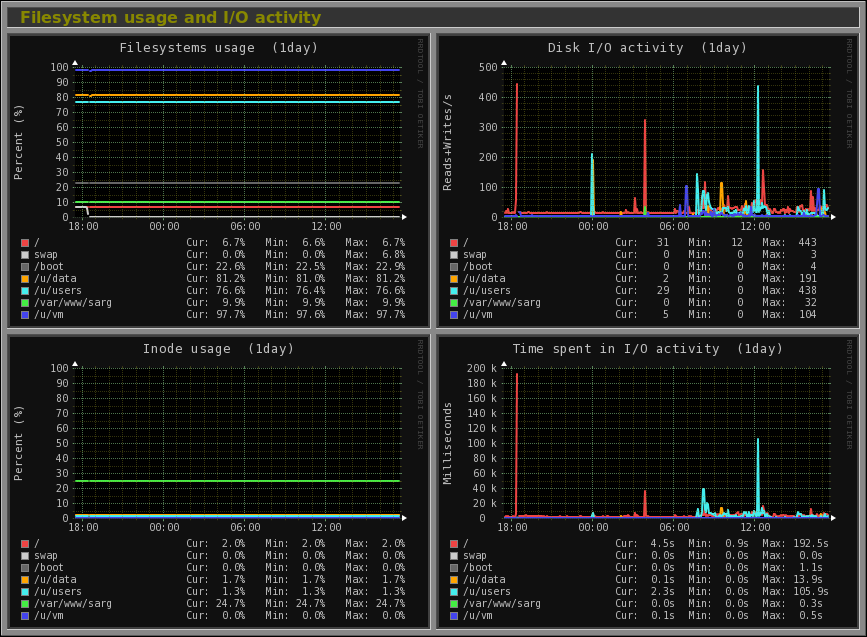Open the Inode usage graph plot
Image resolution: width=867 pixels, height=637 pixels.
(x=238, y=443)
